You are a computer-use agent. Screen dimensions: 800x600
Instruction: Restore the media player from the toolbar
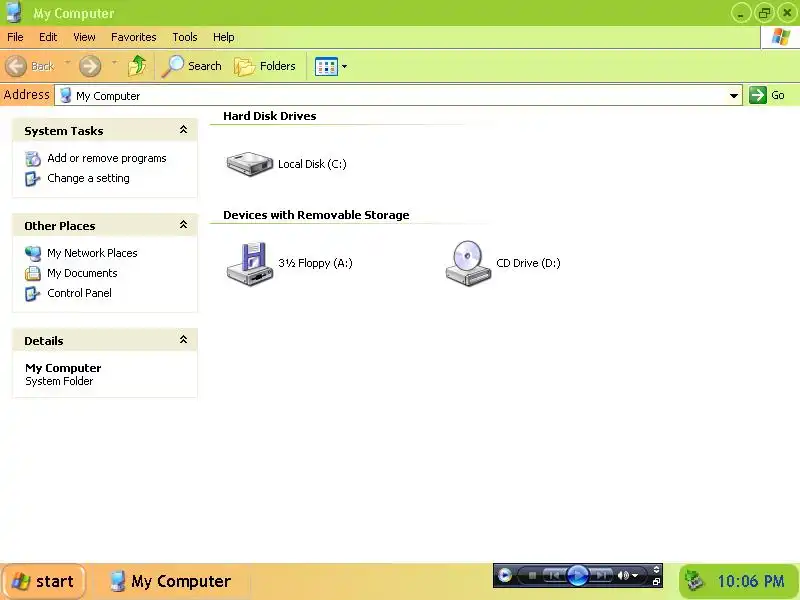click(656, 582)
